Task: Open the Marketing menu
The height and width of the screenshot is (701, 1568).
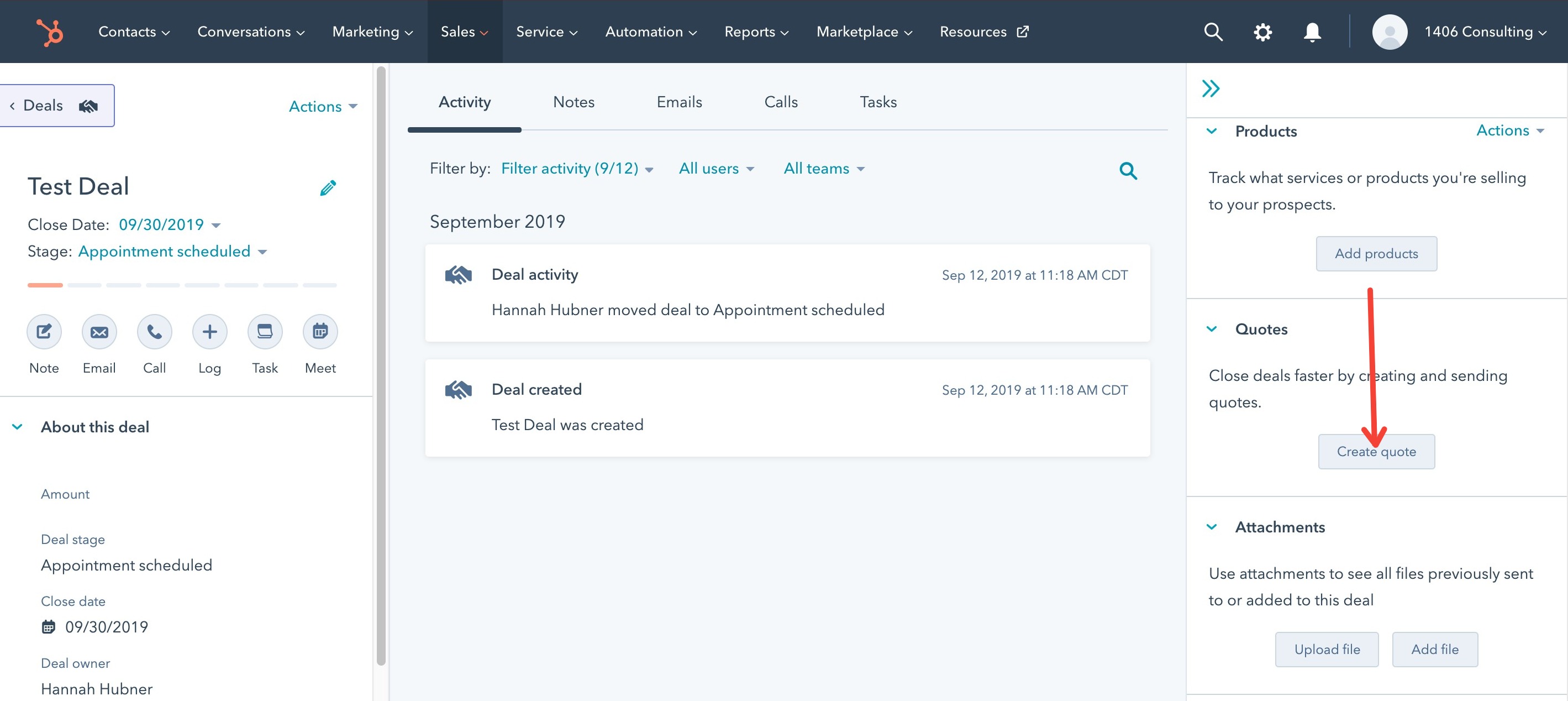Action: 372,32
